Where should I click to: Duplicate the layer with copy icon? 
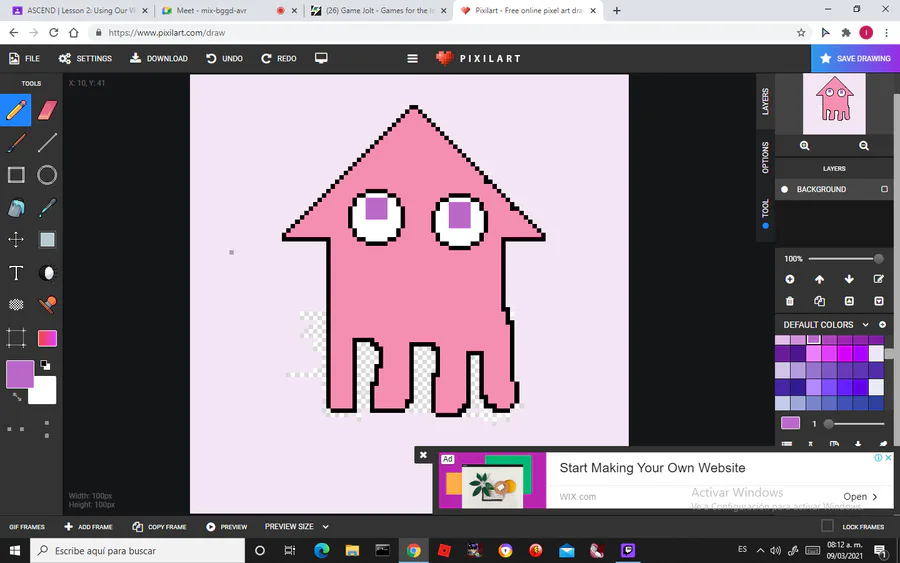[820, 301]
